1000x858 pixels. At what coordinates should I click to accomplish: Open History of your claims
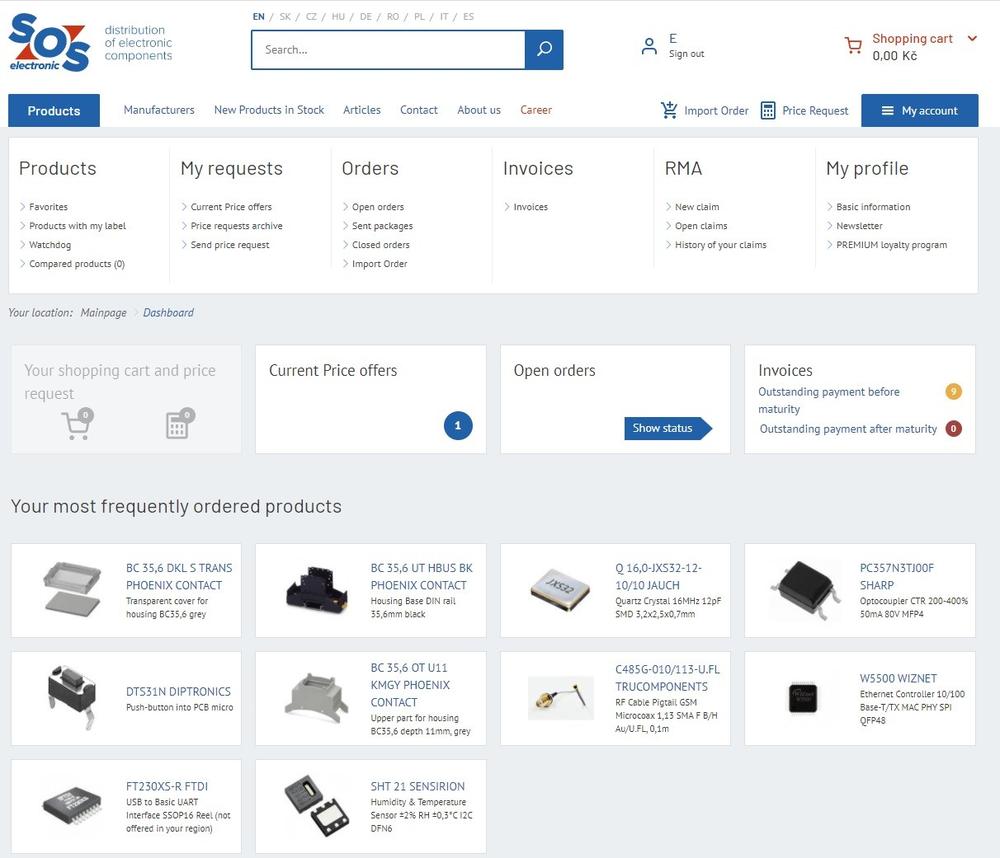point(721,245)
